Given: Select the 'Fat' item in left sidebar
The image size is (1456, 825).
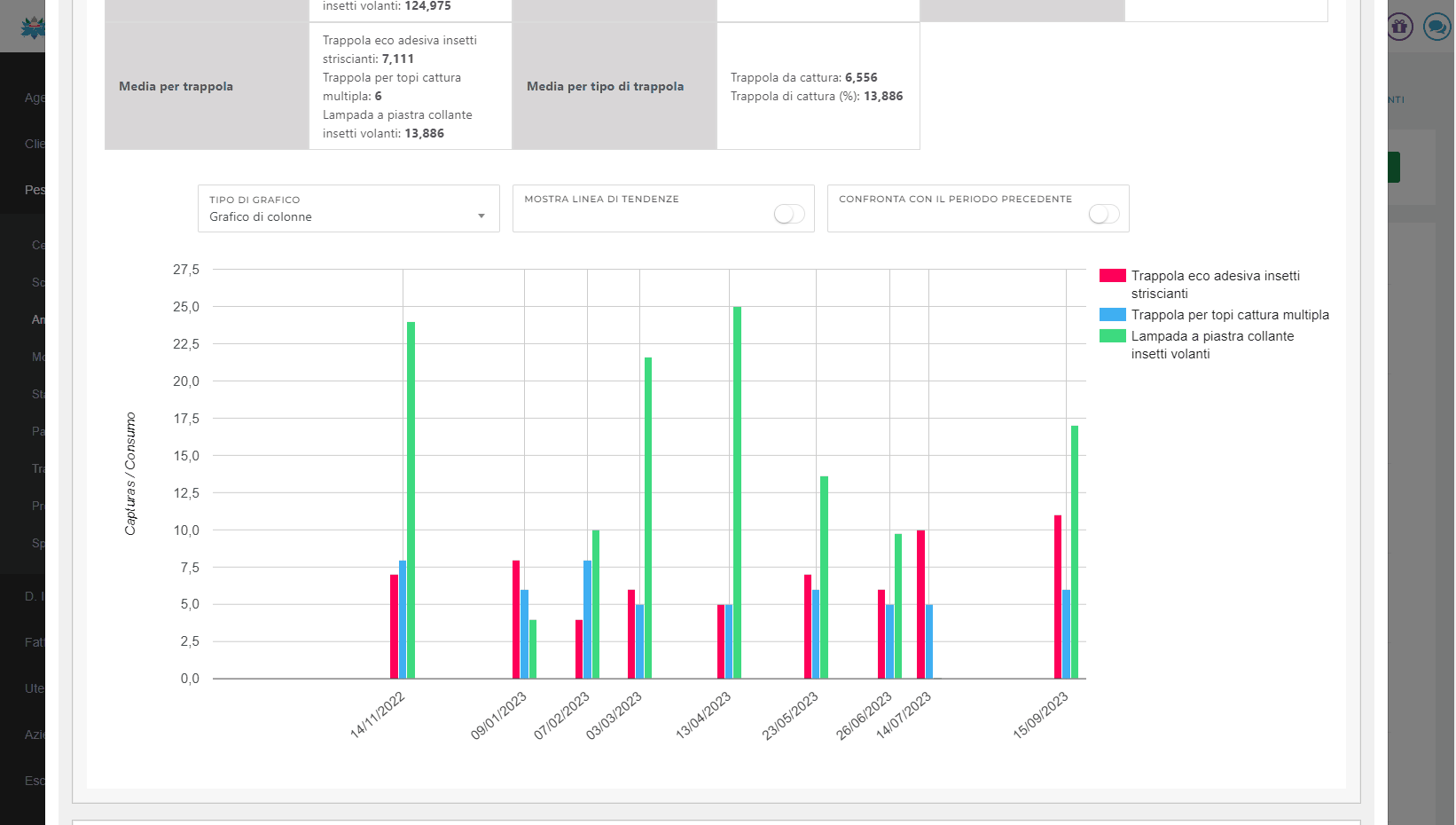Looking at the screenshot, I should (x=34, y=642).
